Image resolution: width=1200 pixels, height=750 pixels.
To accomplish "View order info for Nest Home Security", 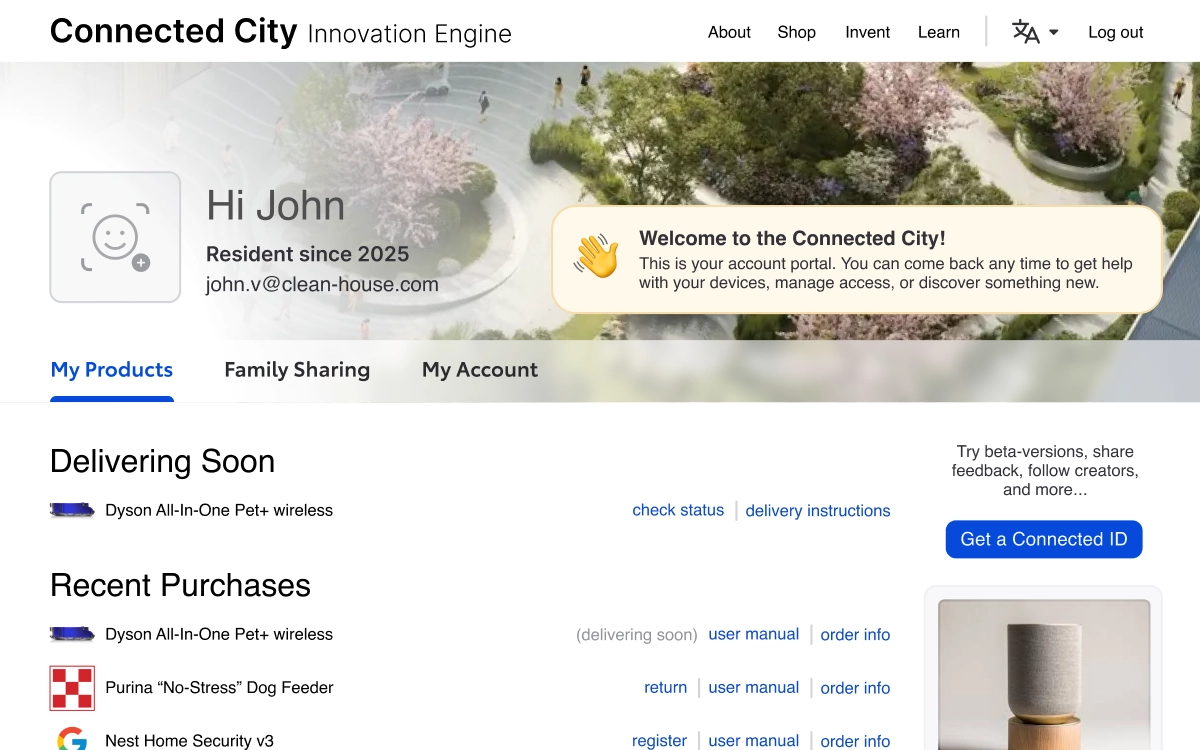I will 856,741.
